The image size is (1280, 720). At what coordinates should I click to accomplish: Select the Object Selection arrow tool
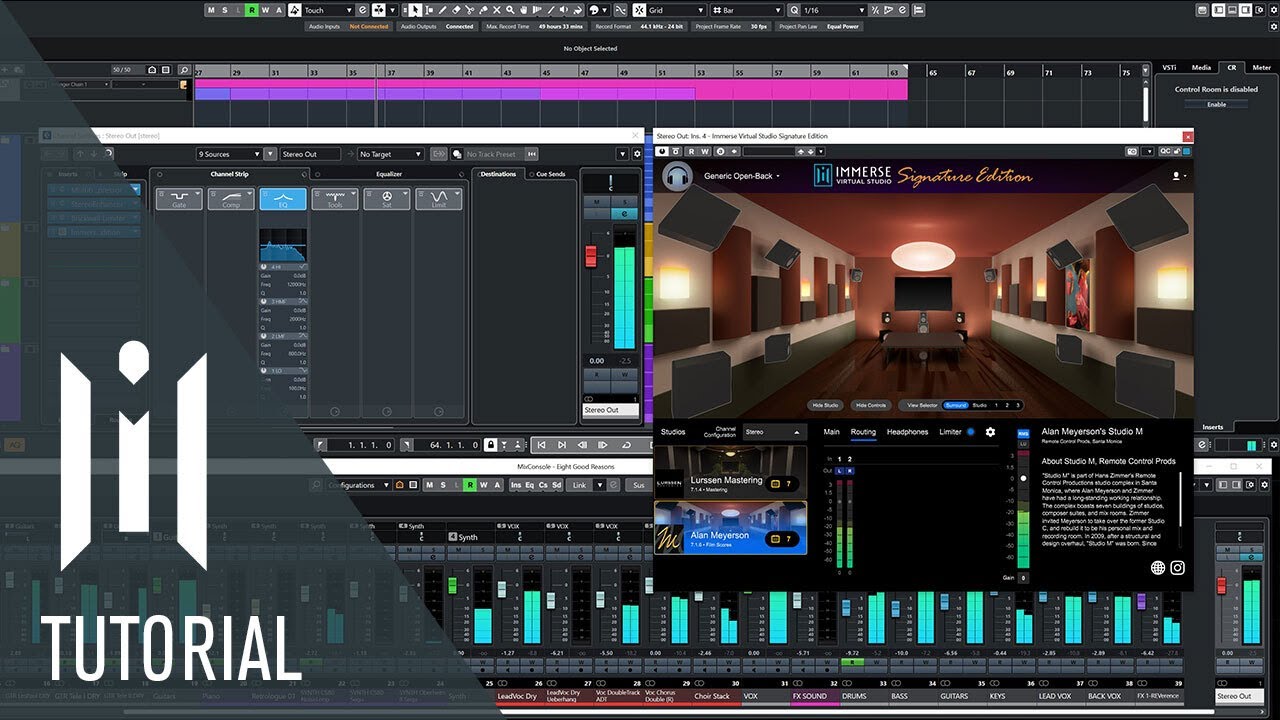(417, 10)
